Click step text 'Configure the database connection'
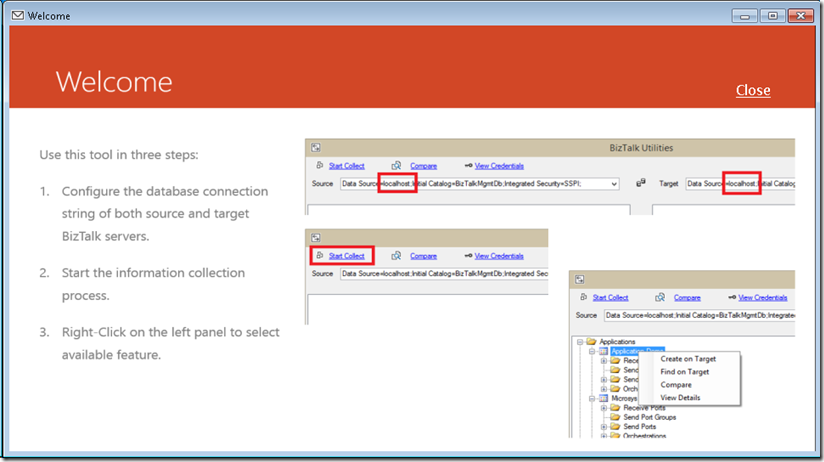Screen dimensions: 824x462 165,191
